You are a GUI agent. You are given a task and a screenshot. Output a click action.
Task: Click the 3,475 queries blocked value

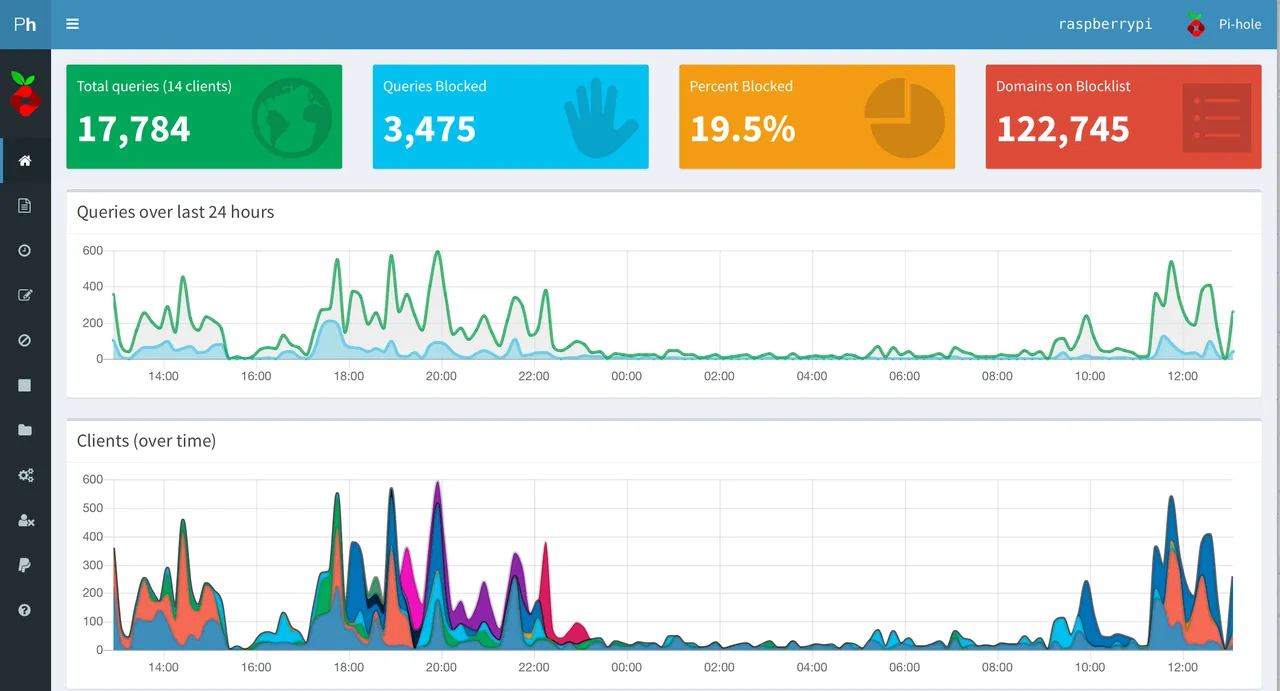click(429, 129)
